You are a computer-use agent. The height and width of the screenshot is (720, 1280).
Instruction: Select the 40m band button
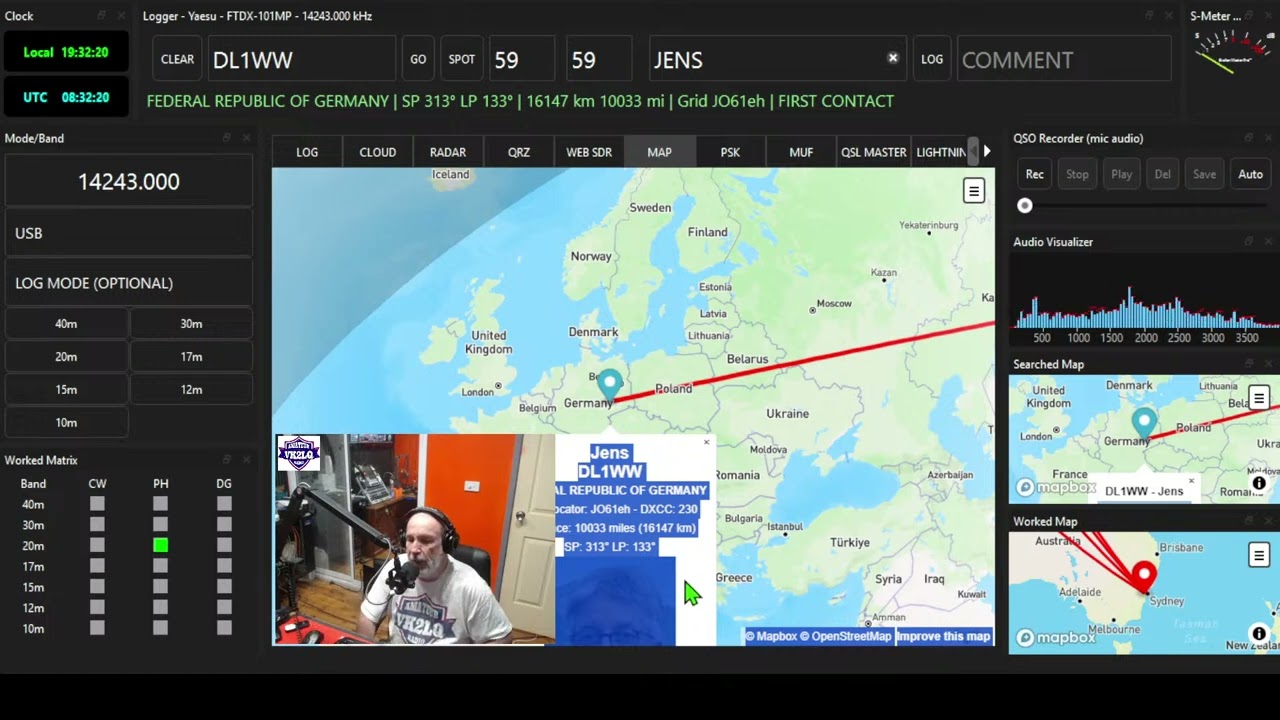66,324
